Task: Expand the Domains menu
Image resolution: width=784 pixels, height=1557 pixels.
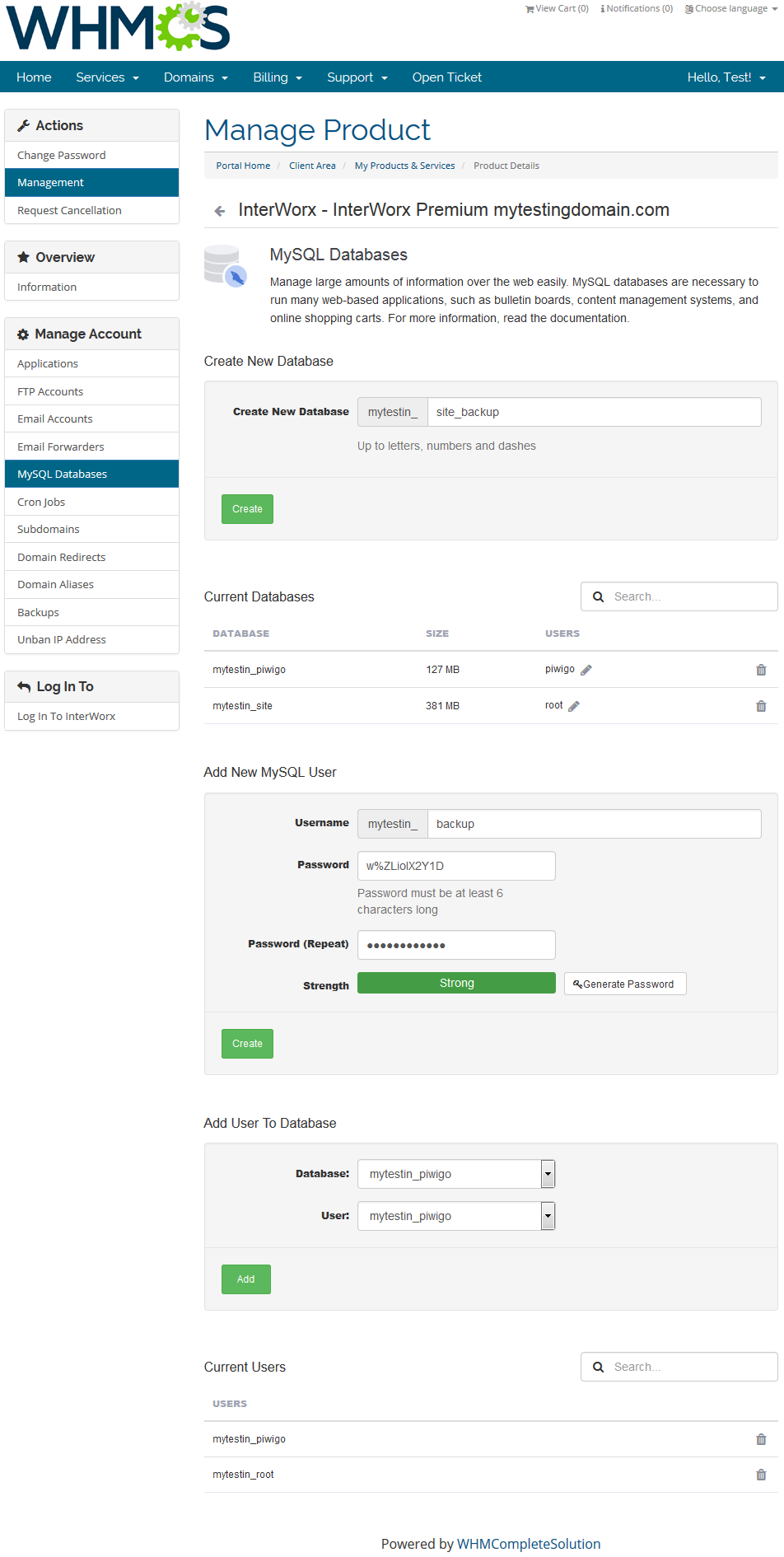Action: pyautogui.click(x=196, y=77)
